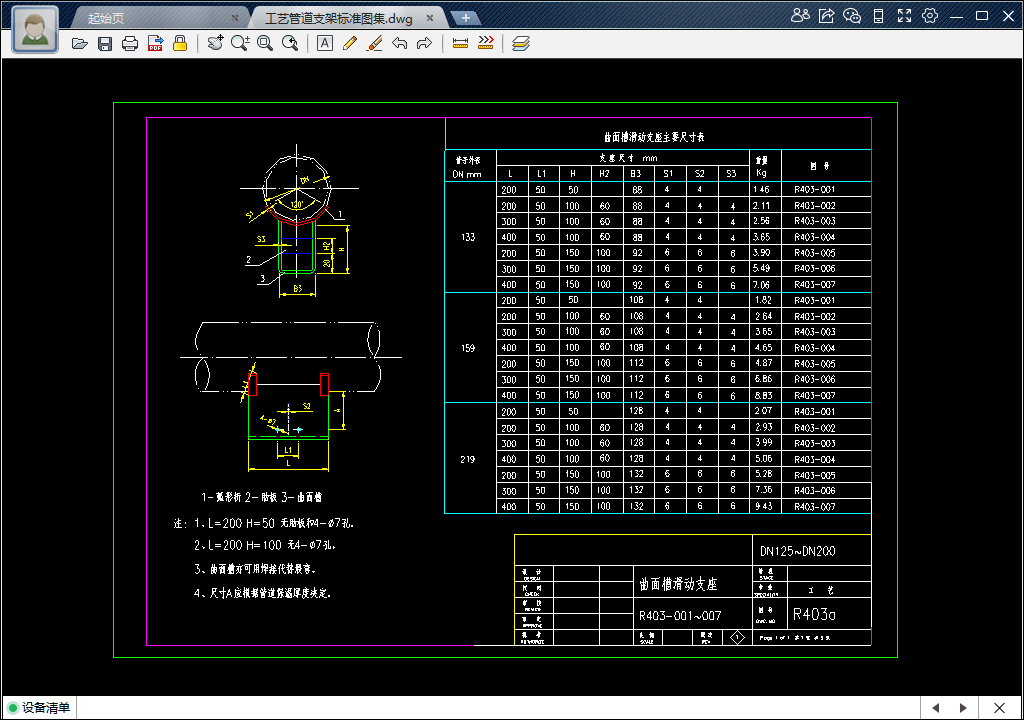Screen dimensions: 1024x720
Task: Click the right arrow in bottom bar
Action: [963, 708]
